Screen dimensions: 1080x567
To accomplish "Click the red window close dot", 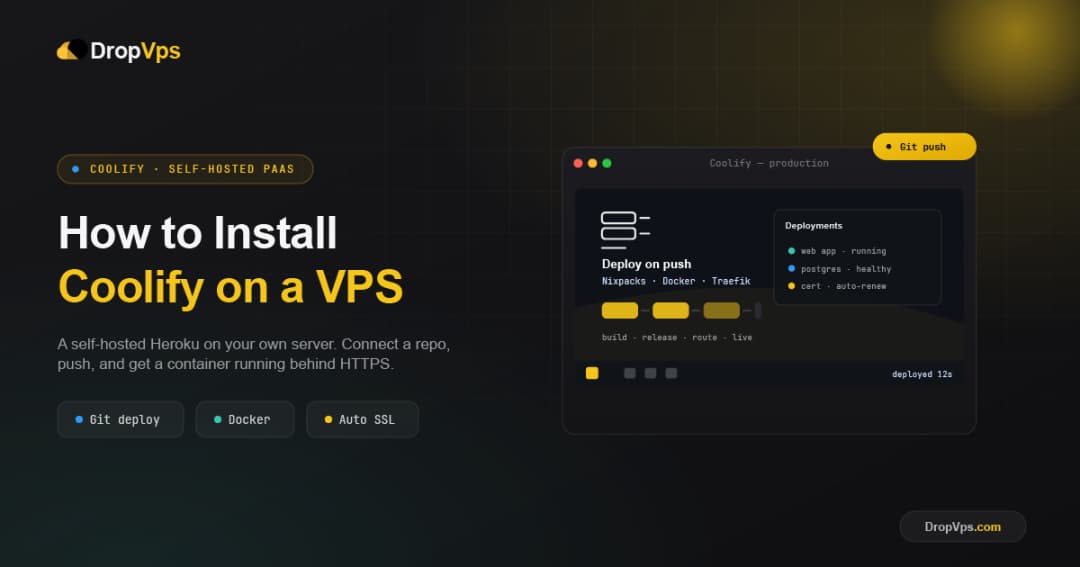I will [578, 163].
